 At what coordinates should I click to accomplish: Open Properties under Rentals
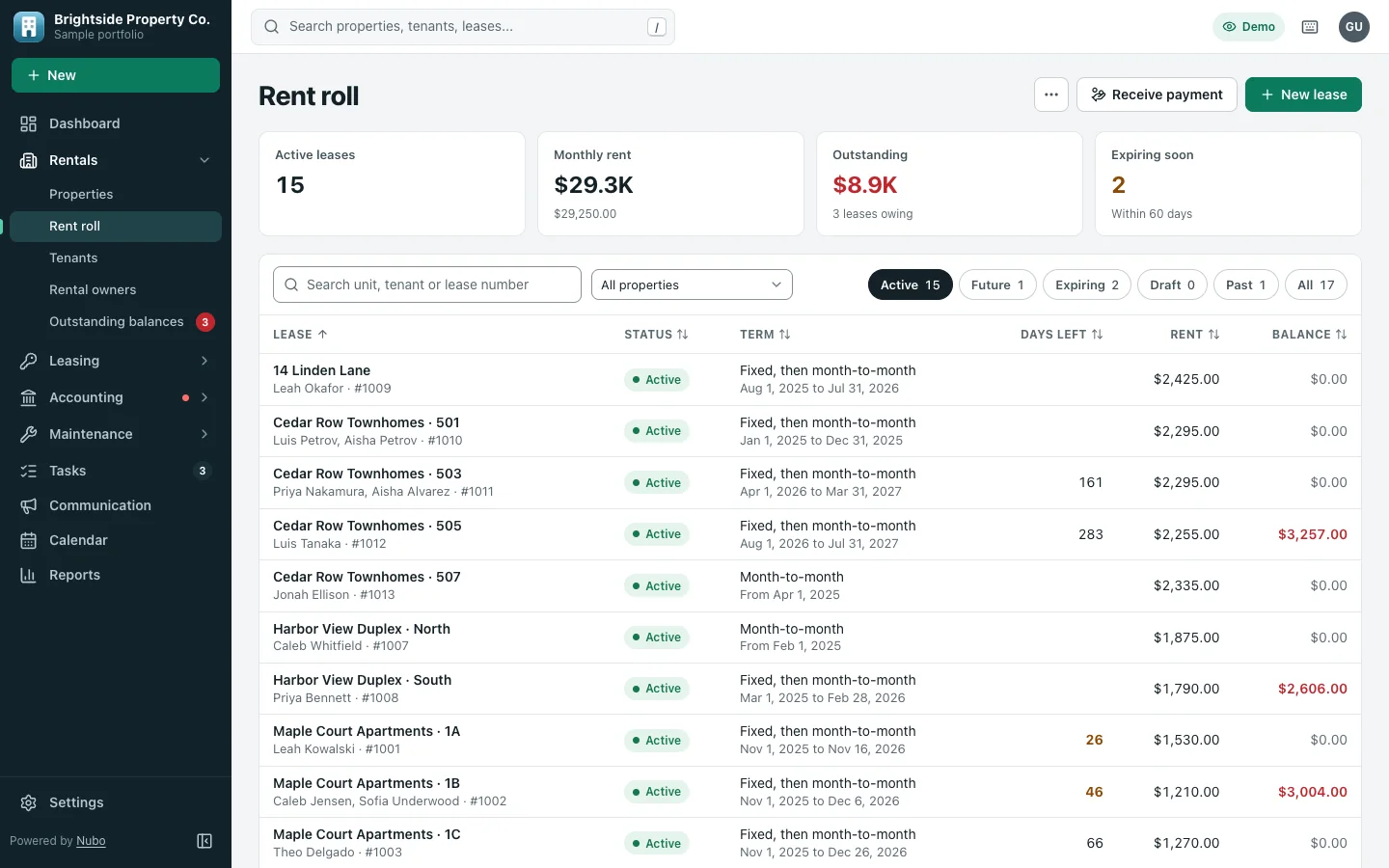(116, 195)
